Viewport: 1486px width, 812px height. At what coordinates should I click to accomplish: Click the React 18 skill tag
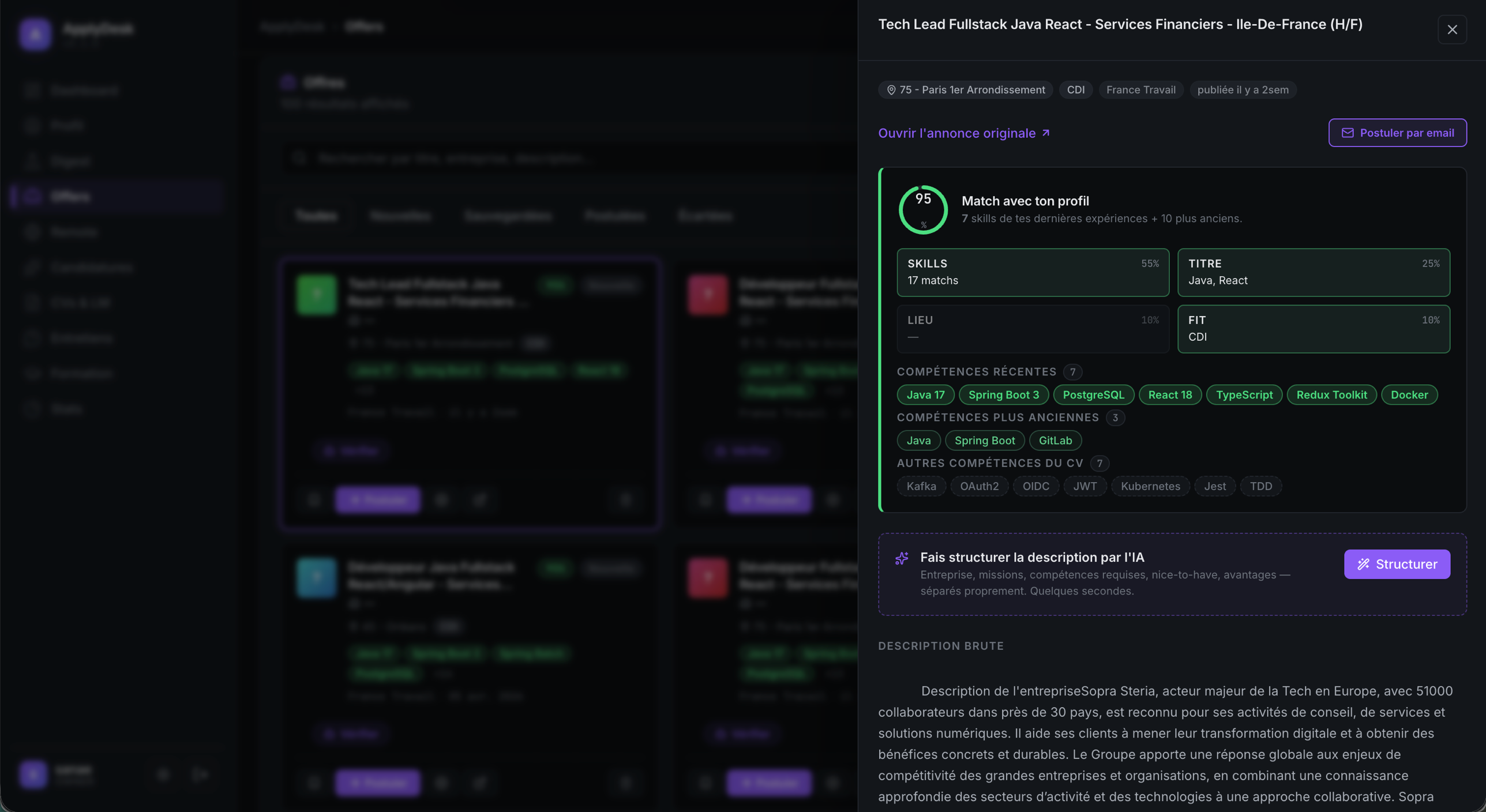(x=1169, y=395)
